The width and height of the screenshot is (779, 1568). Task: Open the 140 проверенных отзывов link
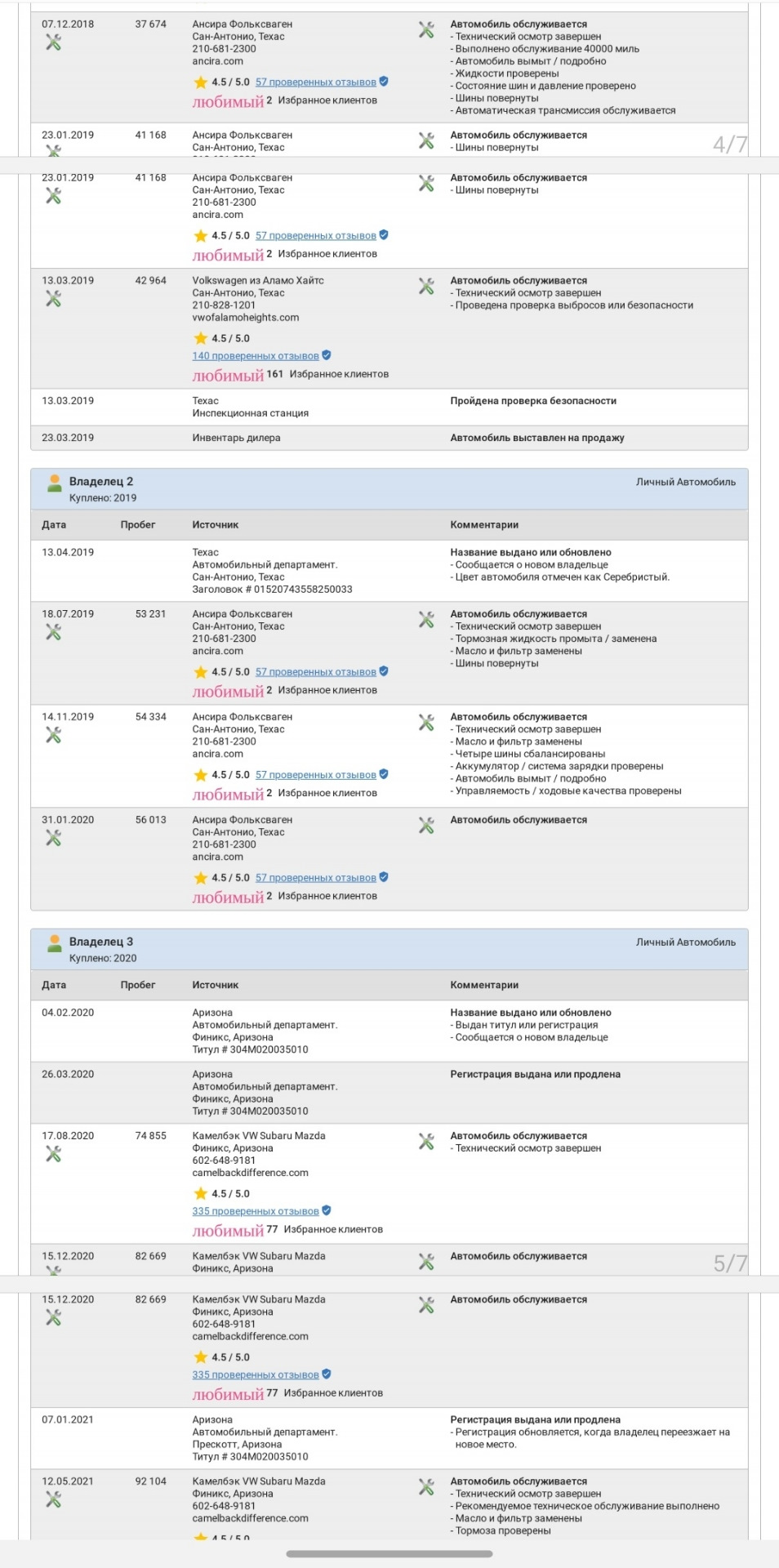point(256,356)
